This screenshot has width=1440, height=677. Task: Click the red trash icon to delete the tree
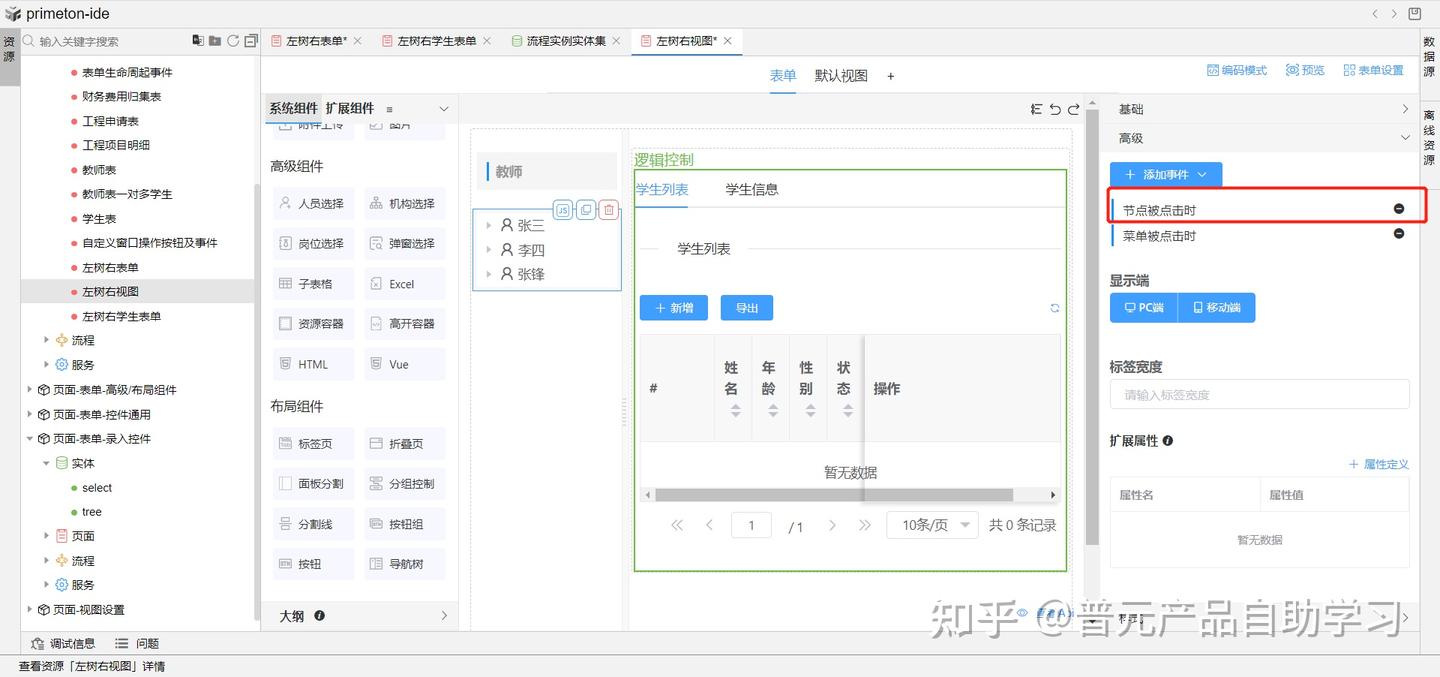[608, 210]
